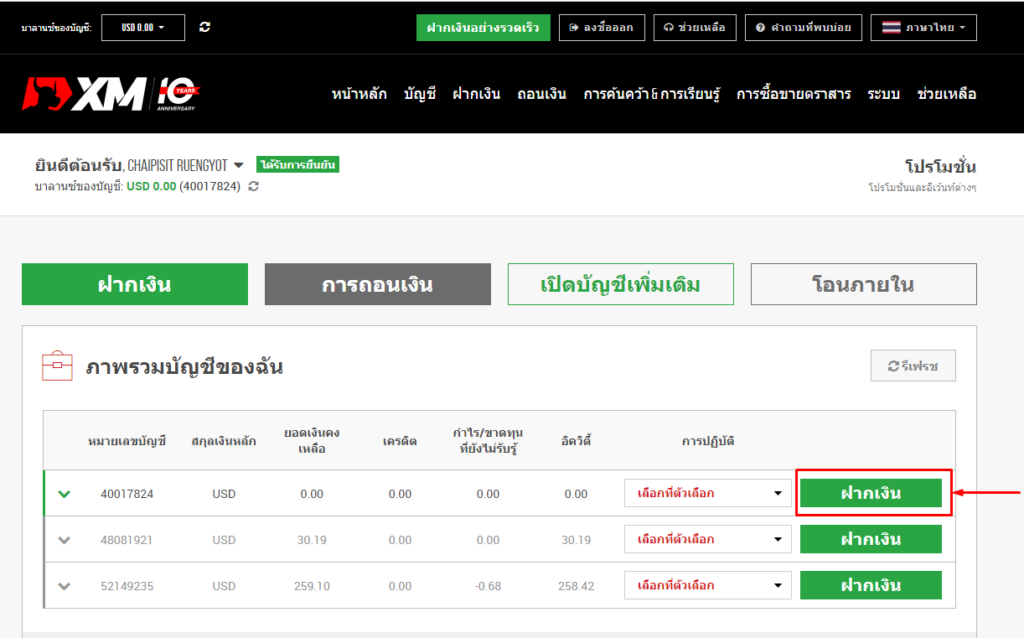Open การซื้อขายตราสาร navigation menu
Viewport: 1024px width, 638px height.
(793, 94)
